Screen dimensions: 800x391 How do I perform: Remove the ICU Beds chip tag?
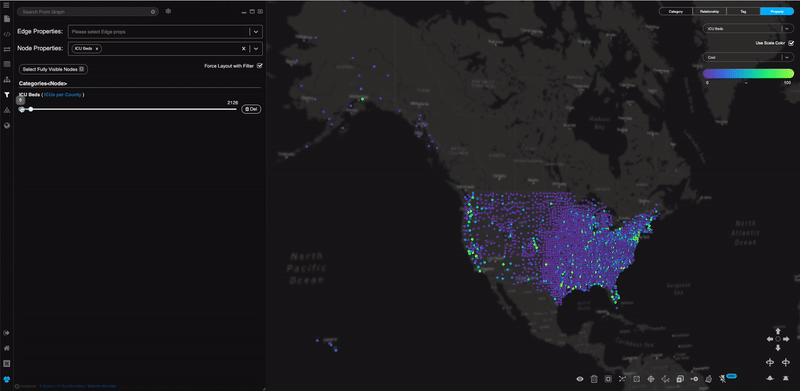96,48
